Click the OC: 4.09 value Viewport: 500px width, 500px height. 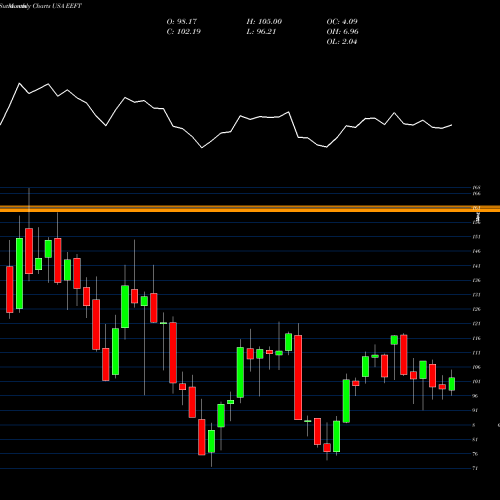point(342,22)
